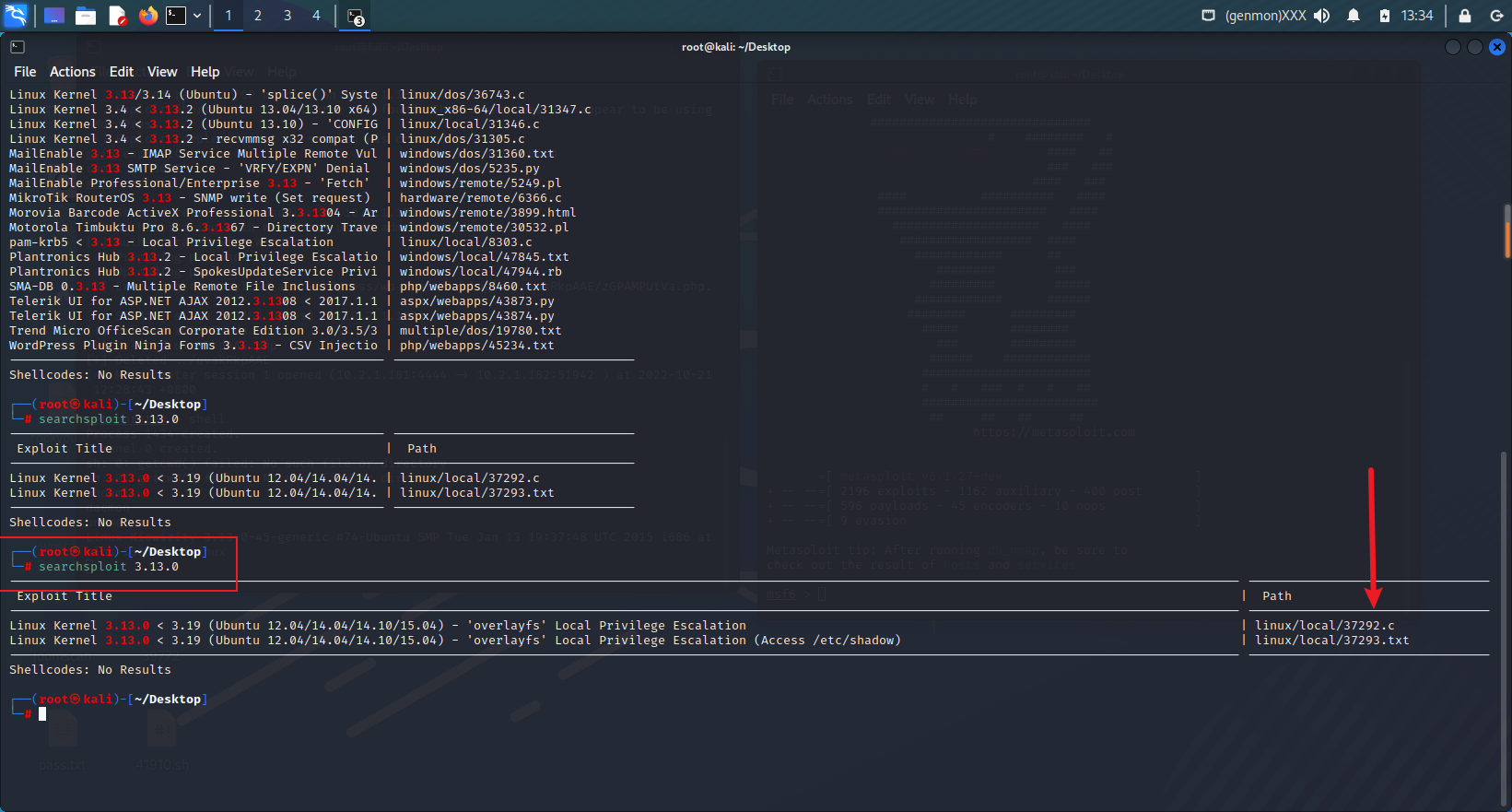
Task: Click the MikroTik RouterOS SNMP write entry
Action: 190,198
